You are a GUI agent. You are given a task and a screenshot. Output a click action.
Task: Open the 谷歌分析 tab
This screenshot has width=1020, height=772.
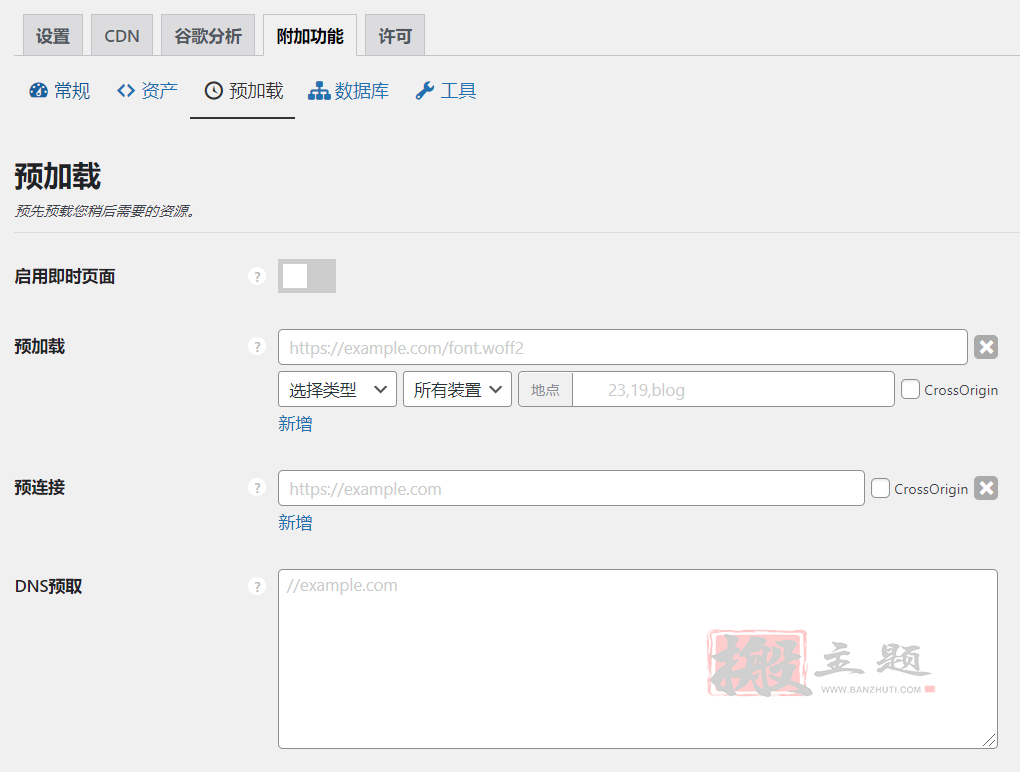(208, 36)
